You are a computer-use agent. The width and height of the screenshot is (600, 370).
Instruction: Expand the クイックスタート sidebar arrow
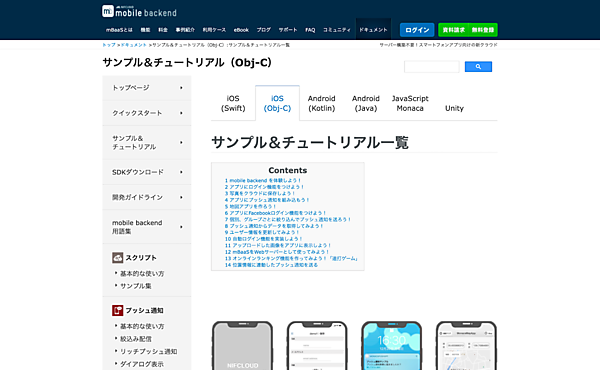[181, 113]
